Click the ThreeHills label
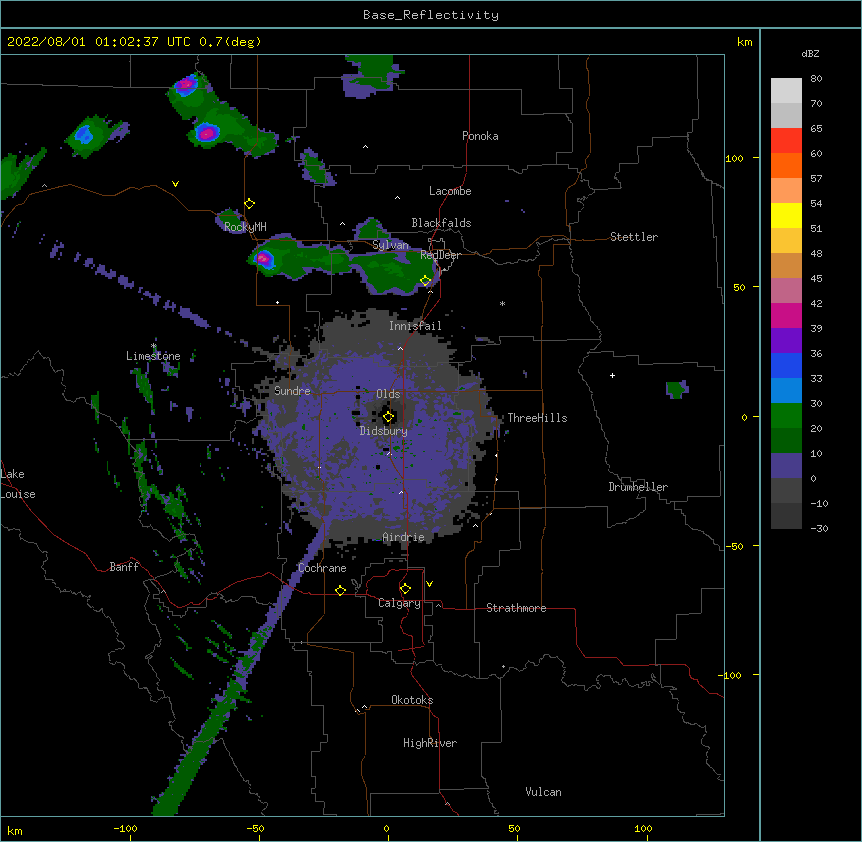862x842 pixels. [537, 418]
